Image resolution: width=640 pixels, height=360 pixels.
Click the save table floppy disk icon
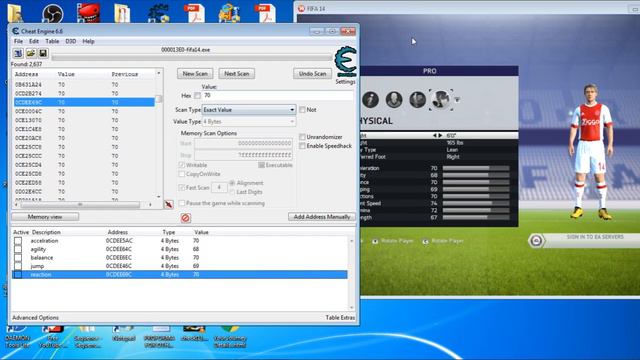tap(43, 53)
